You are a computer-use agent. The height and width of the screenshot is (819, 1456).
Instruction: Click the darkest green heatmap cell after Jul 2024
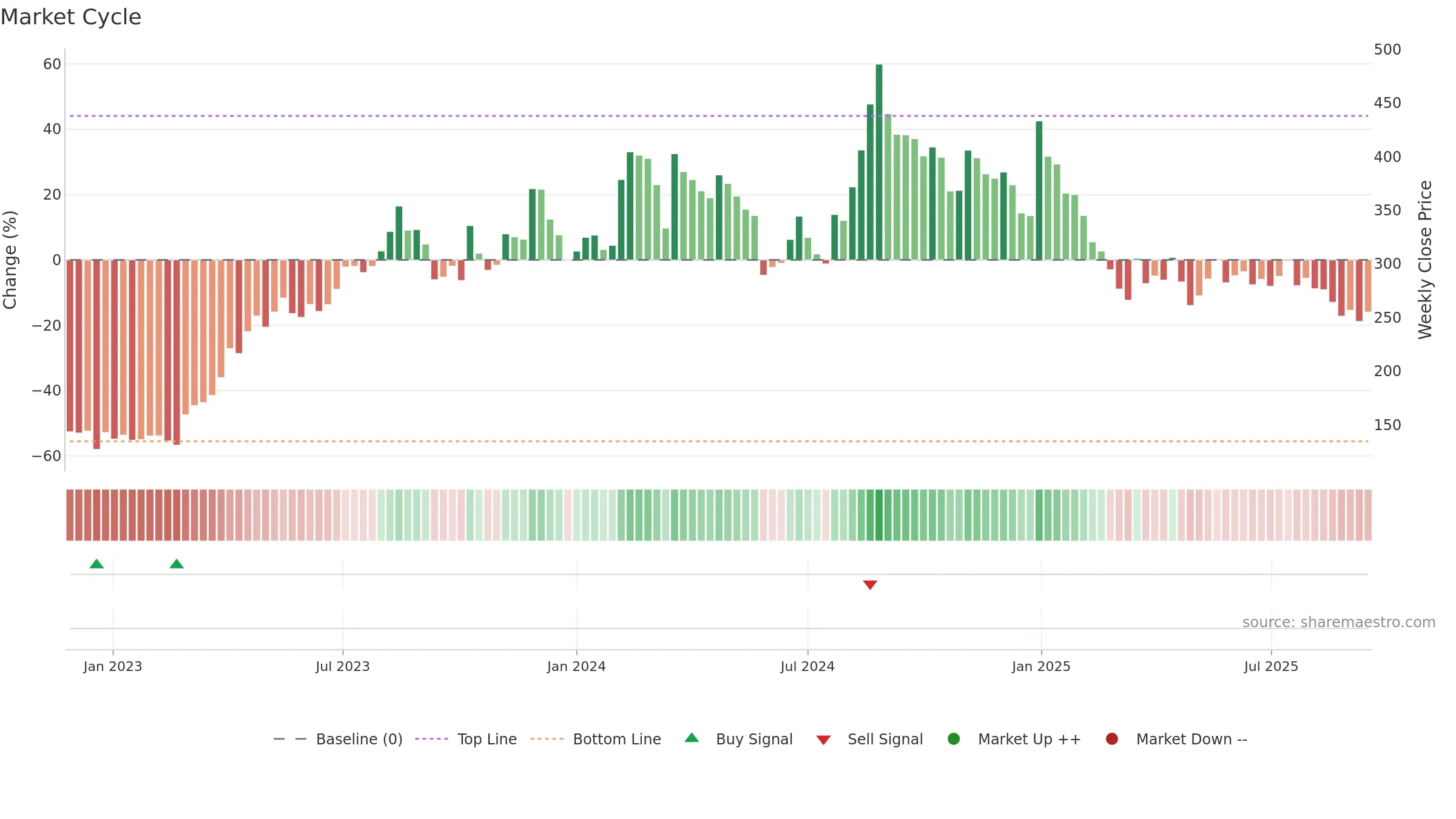879,515
